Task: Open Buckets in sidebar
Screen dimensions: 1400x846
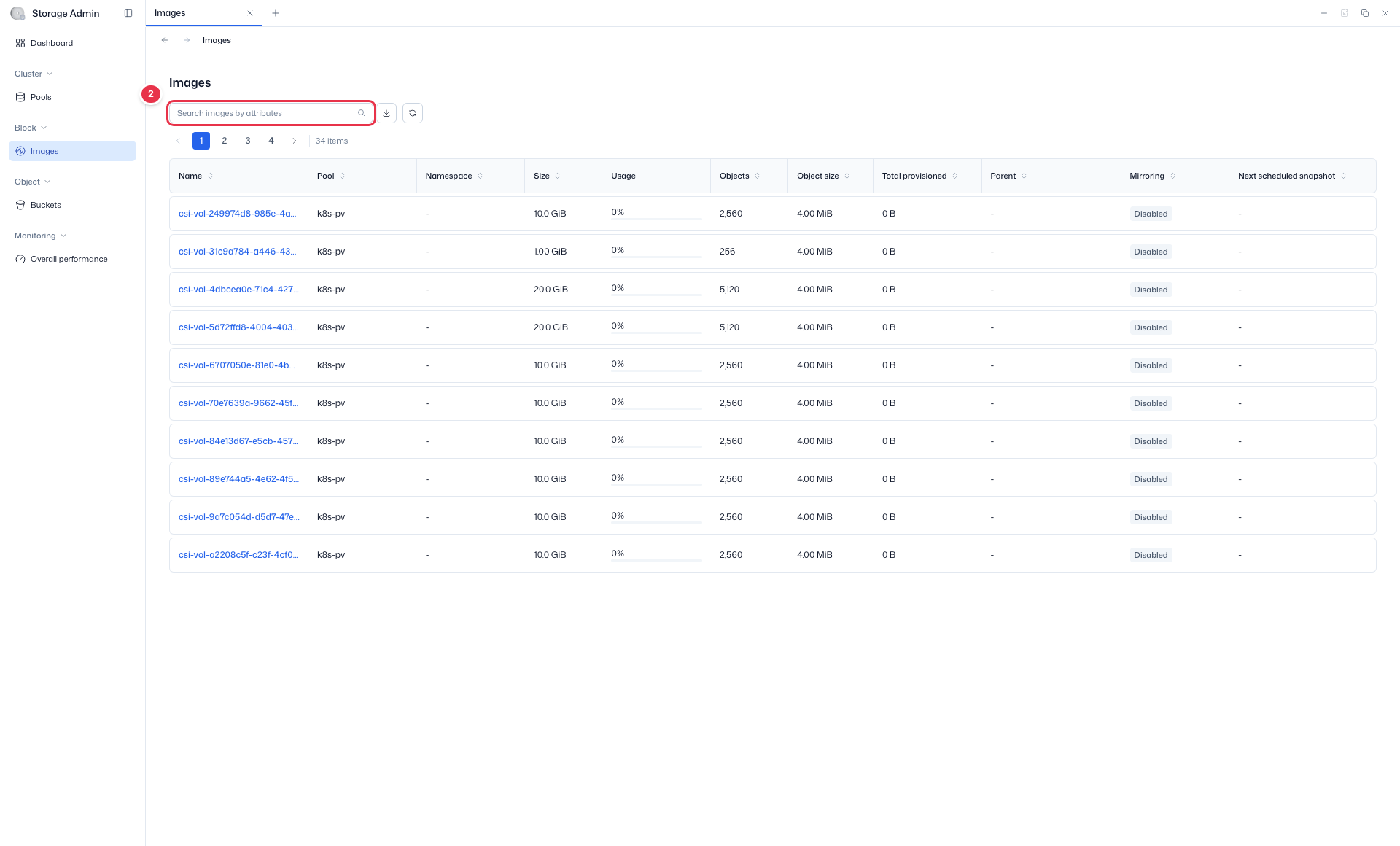Action: [72, 205]
